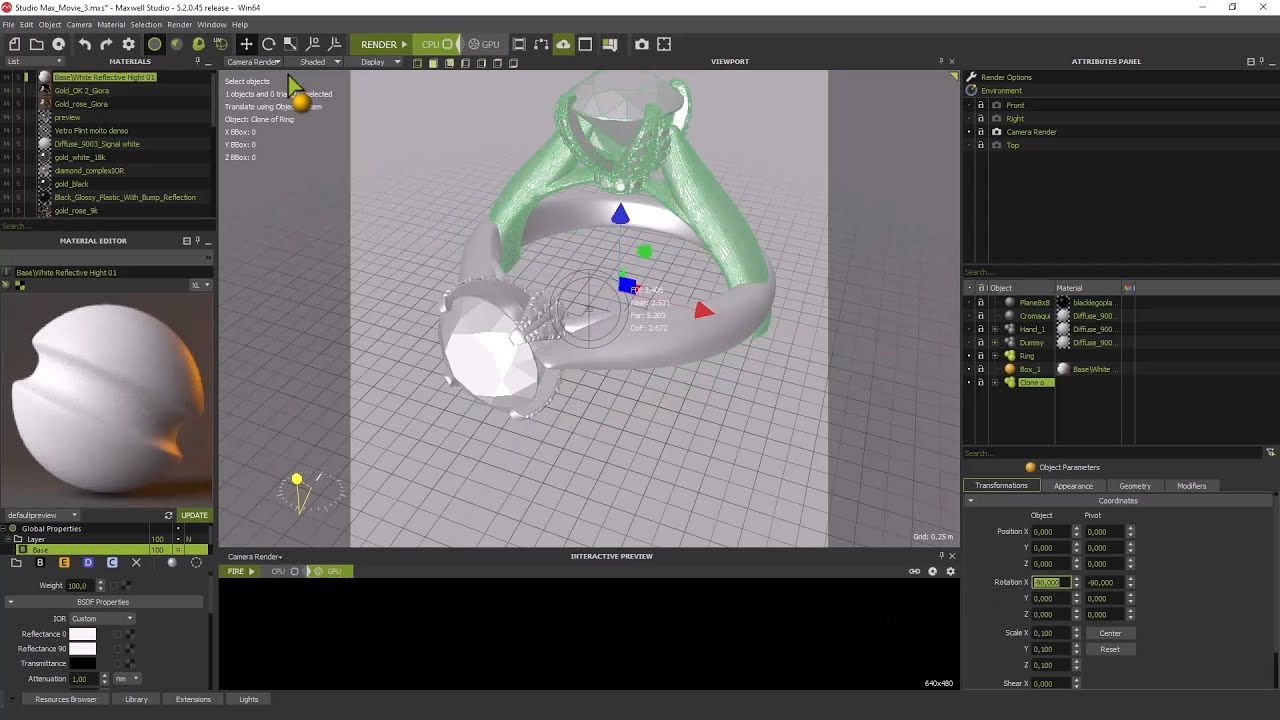
Task: Open the Resources Browser panel button
Action: tap(66, 699)
